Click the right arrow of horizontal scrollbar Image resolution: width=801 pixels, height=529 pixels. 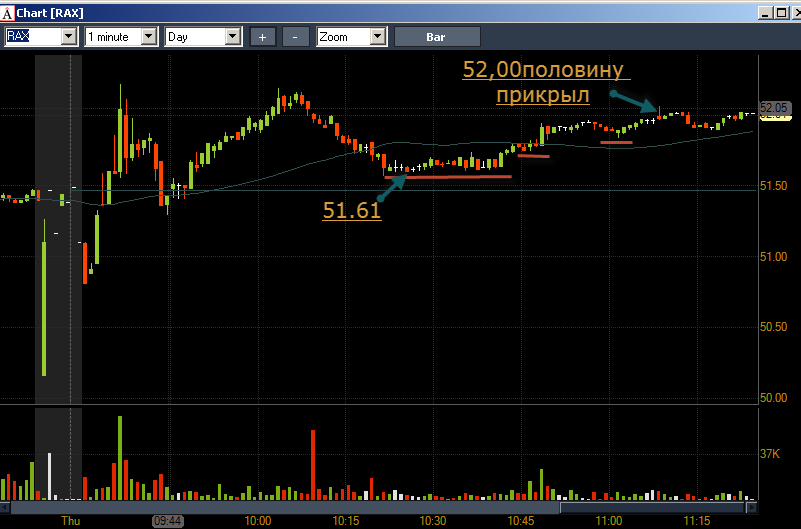(x=751, y=508)
